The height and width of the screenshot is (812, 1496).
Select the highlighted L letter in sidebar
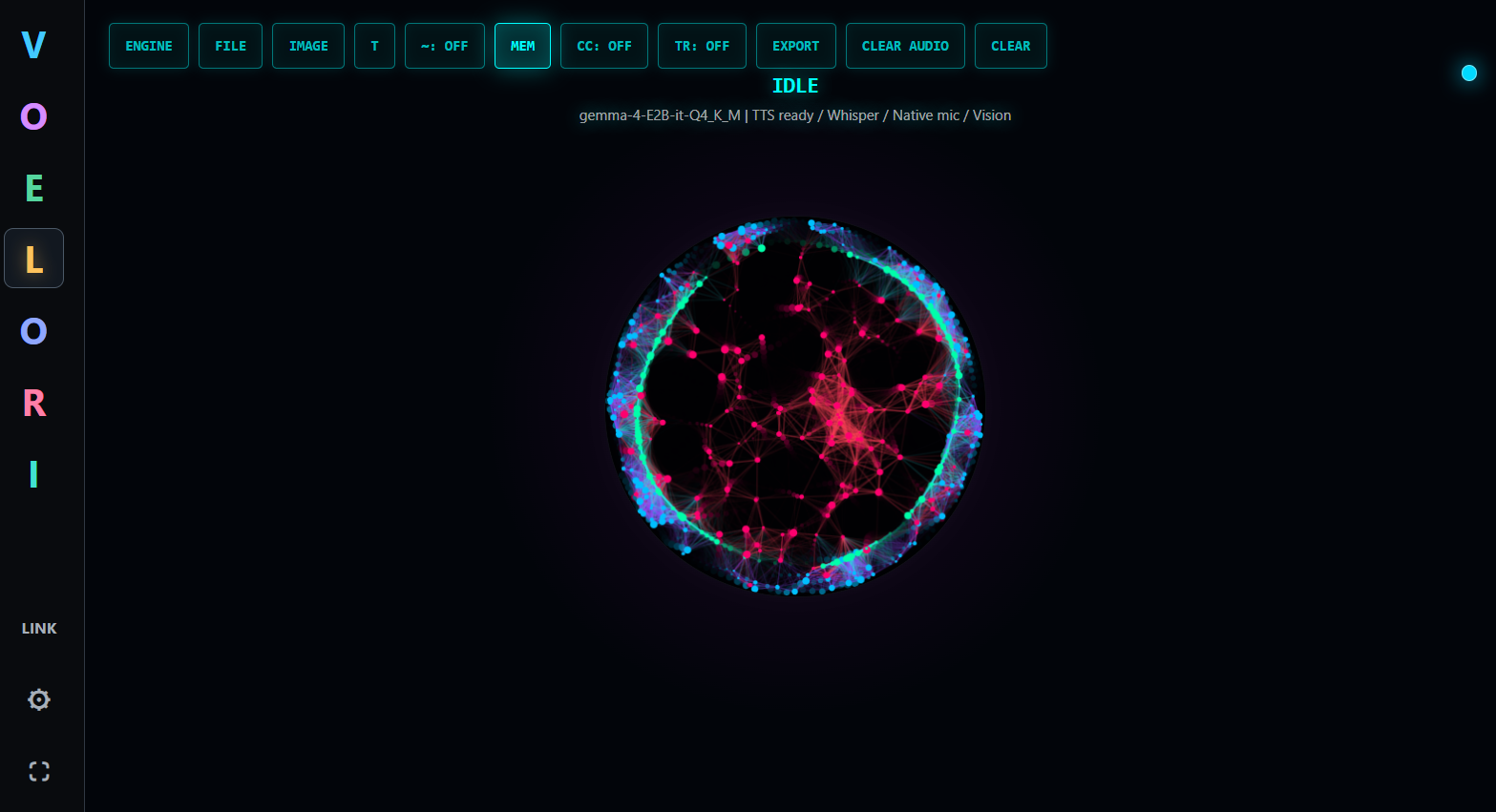point(33,259)
